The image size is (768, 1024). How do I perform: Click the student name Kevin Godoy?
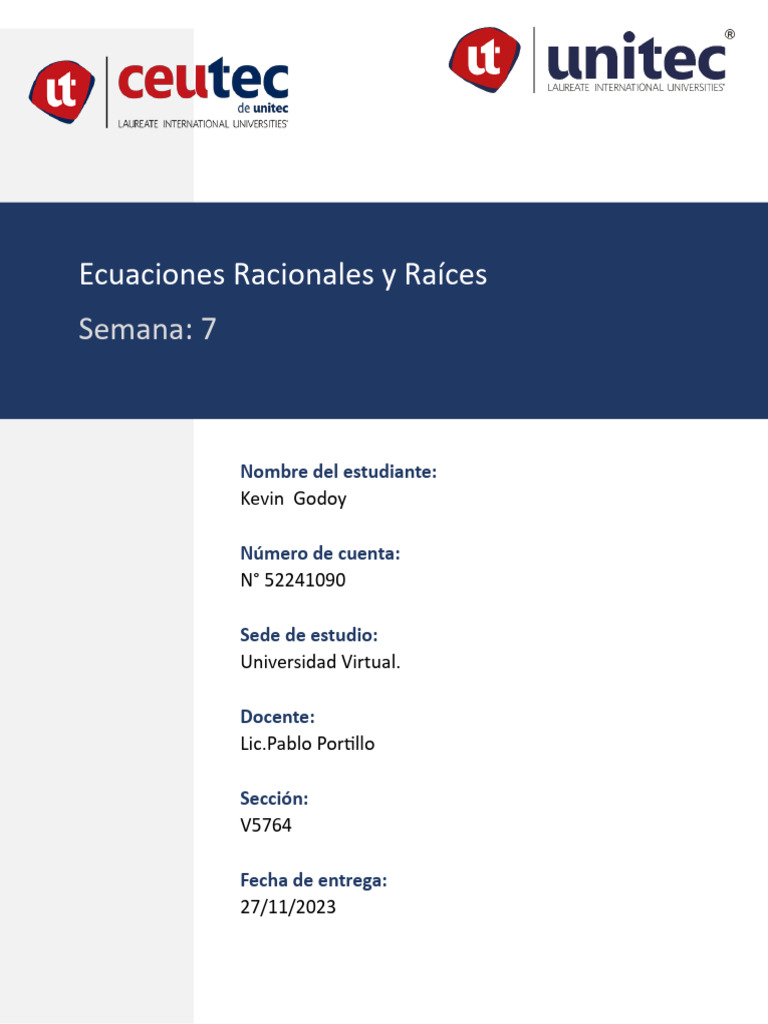pos(293,499)
